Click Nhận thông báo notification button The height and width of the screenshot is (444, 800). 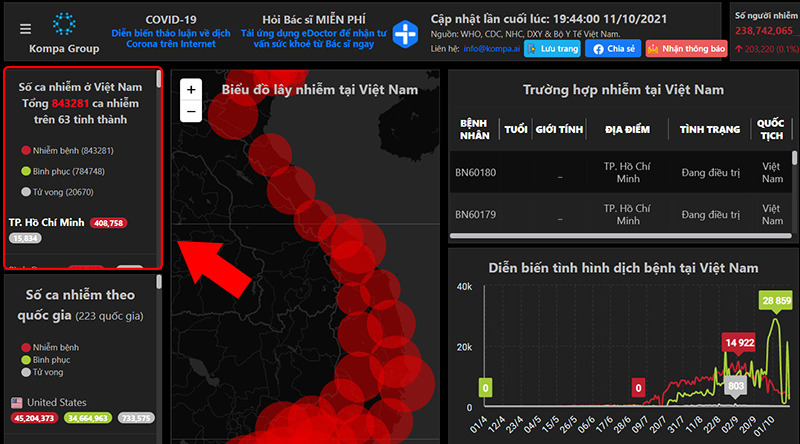[686, 49]
